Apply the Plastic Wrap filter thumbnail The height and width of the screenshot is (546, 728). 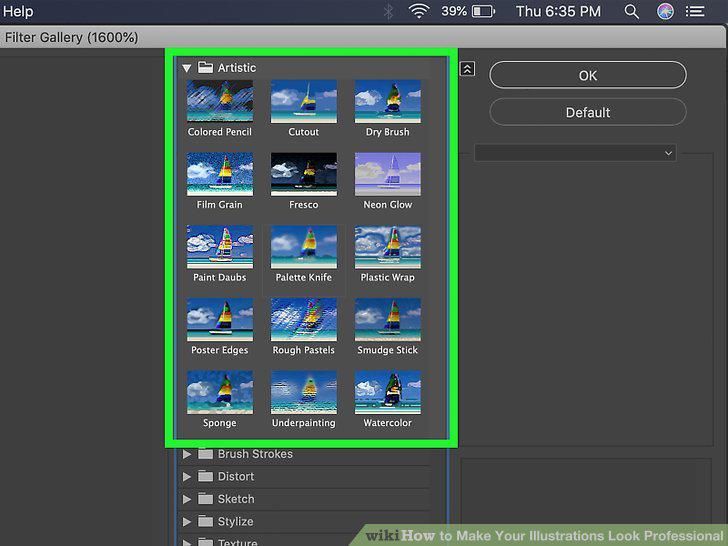pos(388,247)
